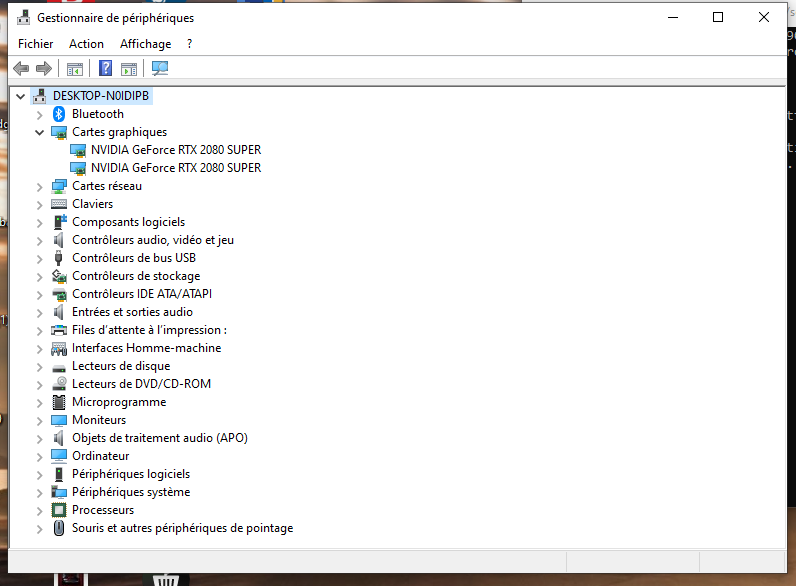Screen dimensions: 796x586
Task: Close the Gestionnaire de périphériques window
Action: [x=764, y=17]
